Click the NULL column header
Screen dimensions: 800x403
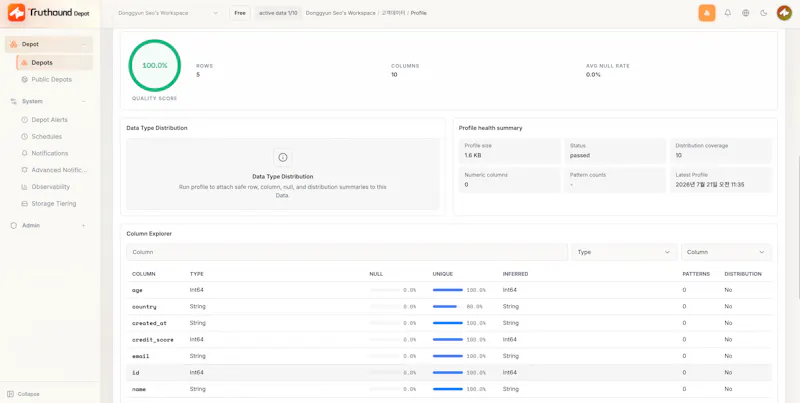click(x=376, y=274)
